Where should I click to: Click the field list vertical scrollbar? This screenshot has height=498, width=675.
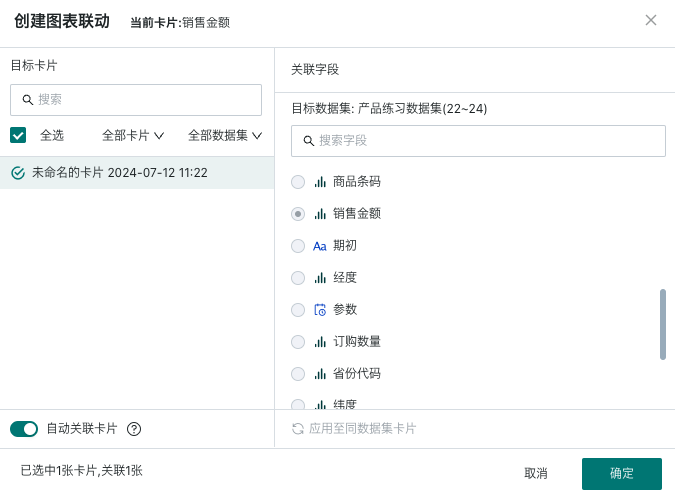[663, 324]
